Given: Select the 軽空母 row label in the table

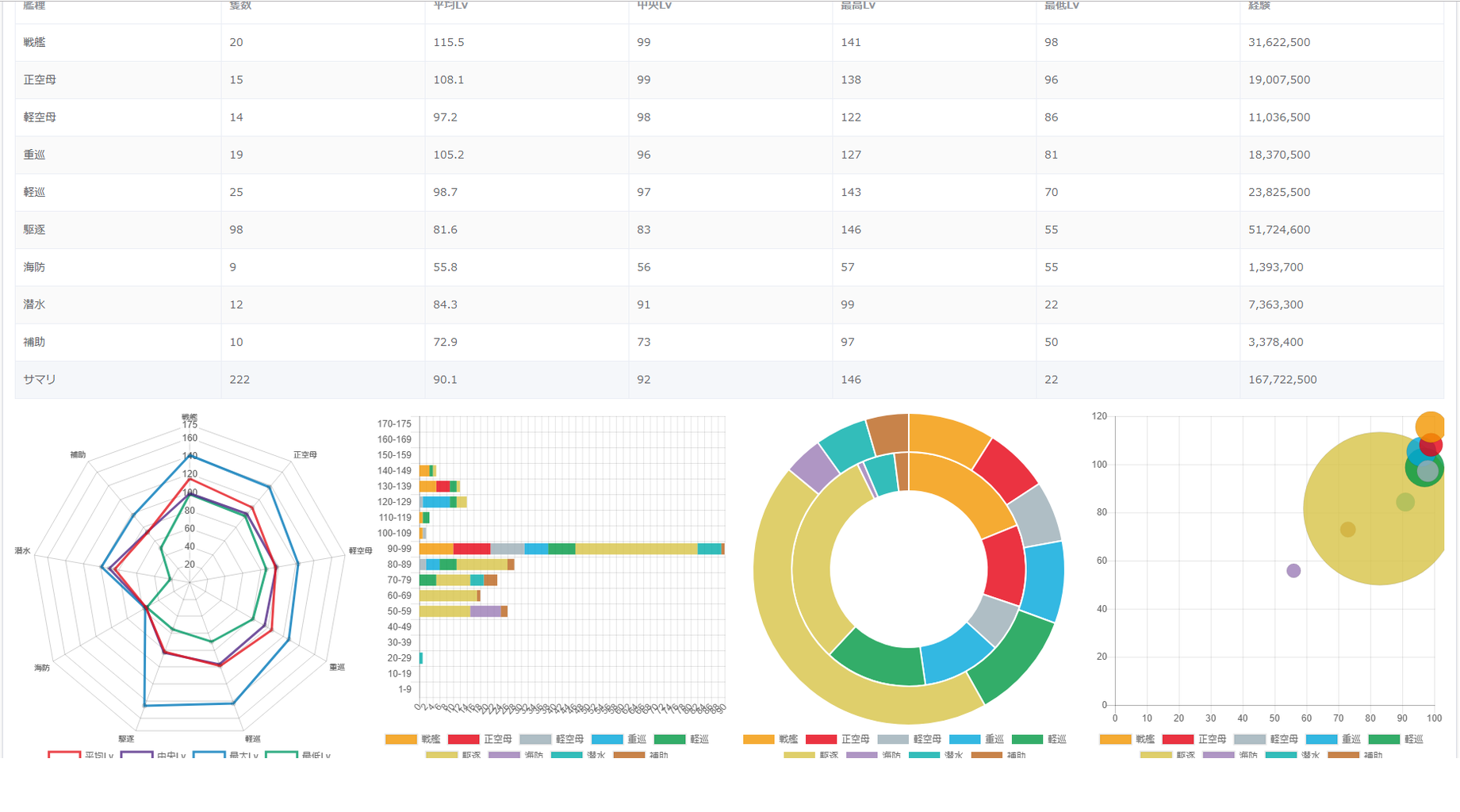Looking at the screenshot, I should click(40, 117).
